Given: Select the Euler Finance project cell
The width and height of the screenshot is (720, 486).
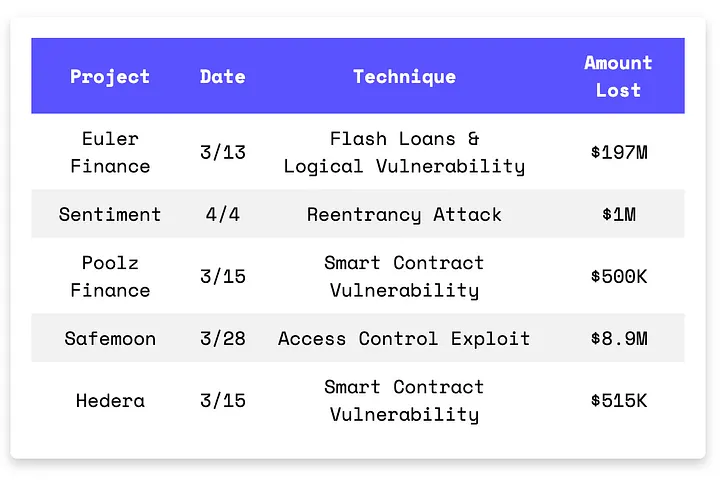Looking at the screenshot, I should tap(110, 153).
